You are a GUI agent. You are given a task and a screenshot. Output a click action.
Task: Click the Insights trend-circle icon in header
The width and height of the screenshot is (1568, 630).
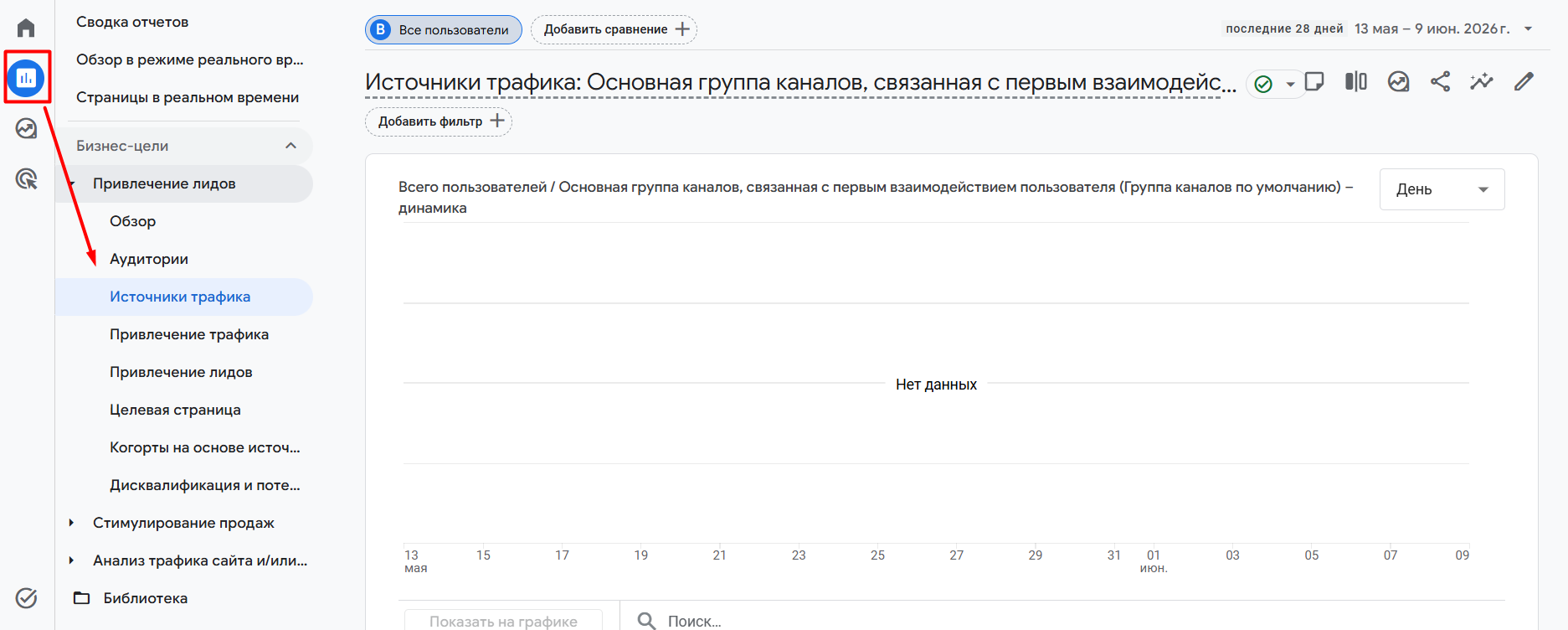pyautogui.click(x=1398, y=81)
